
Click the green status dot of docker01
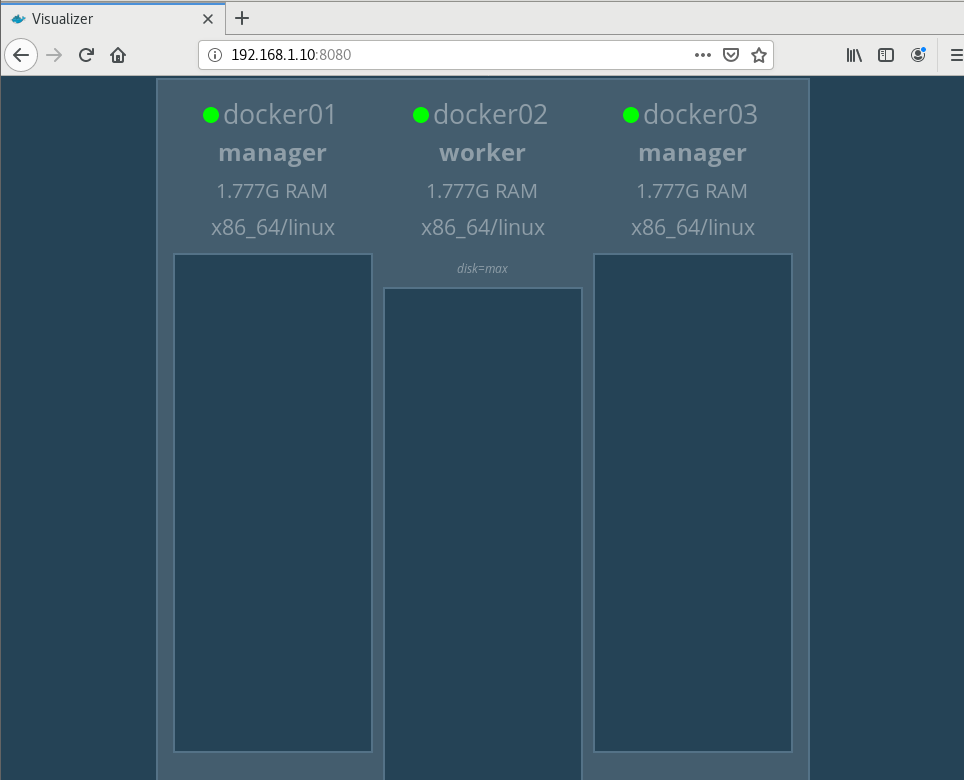[211, 115]
